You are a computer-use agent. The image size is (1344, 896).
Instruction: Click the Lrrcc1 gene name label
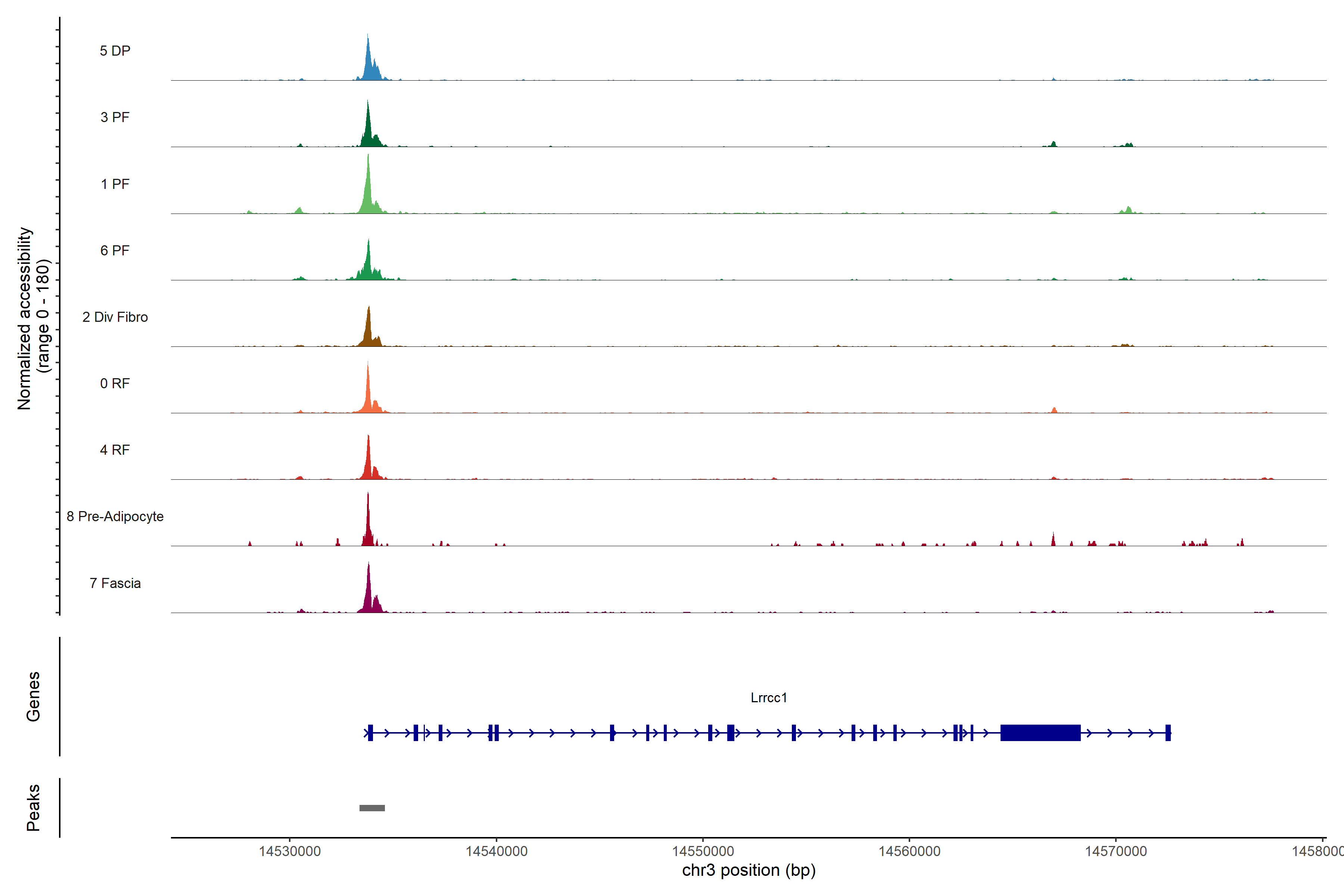pyautogui.click(x=769, y=697)
